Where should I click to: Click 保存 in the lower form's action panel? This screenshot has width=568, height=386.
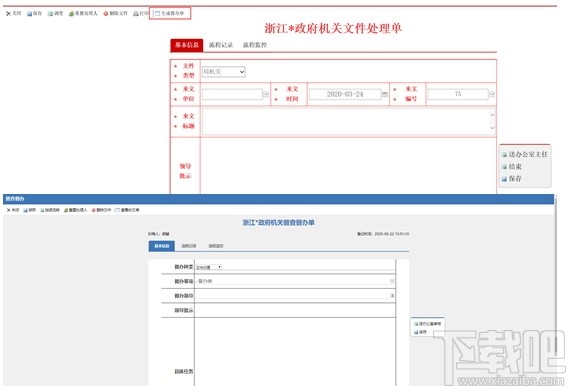[421, 332]
